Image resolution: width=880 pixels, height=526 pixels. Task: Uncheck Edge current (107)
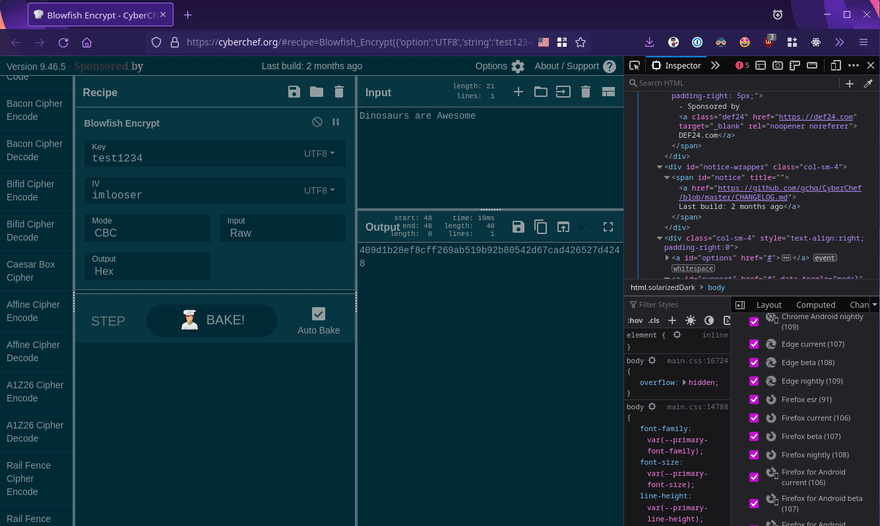tap(754, 344)
